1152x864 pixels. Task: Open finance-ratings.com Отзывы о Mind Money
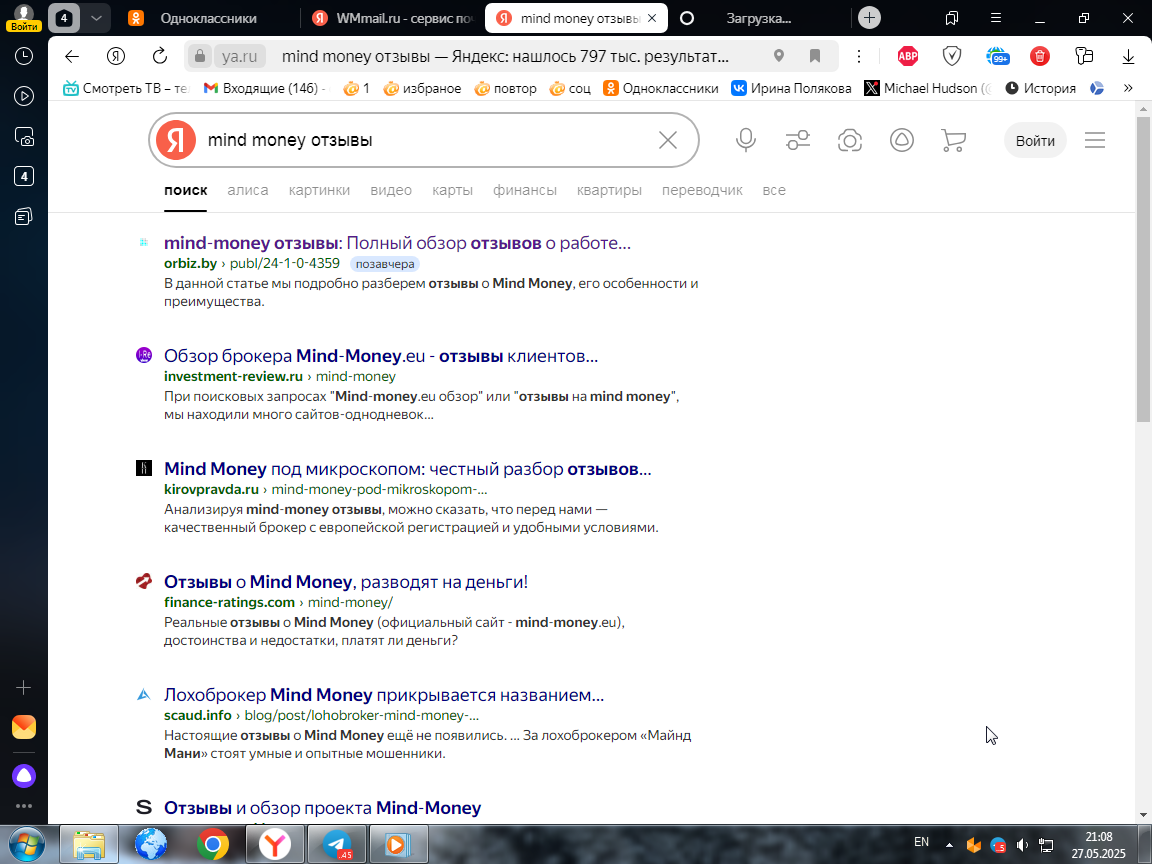(x=346, y=583)
